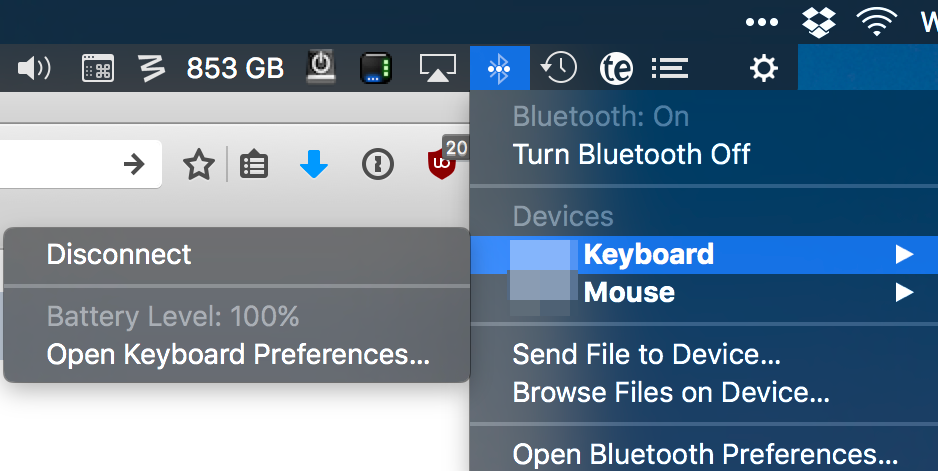Open the AirPlay display icon
Viewport: 938px width, 471px height.
point(437,68)
